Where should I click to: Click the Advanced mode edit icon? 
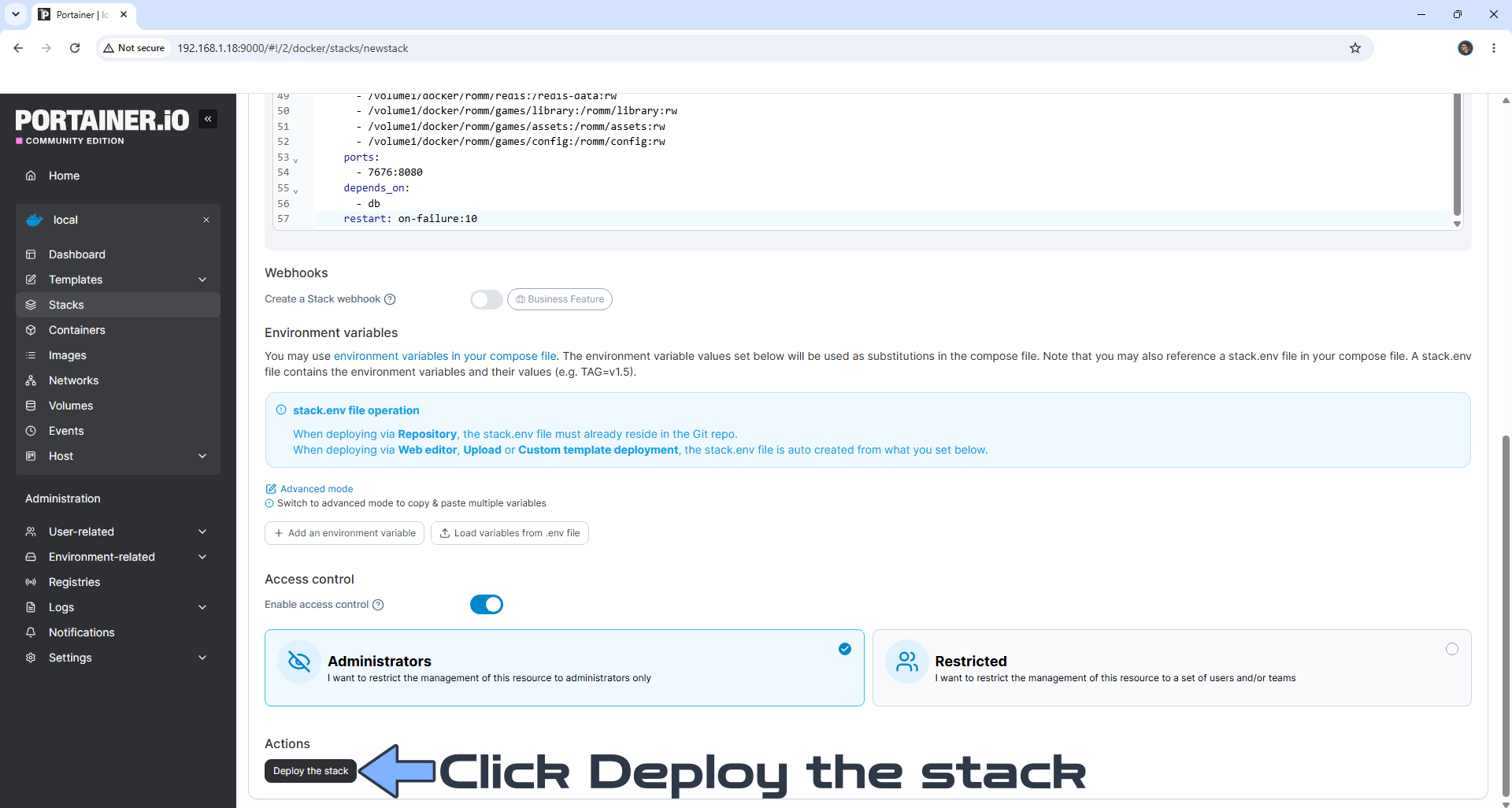tap(271, 489)
